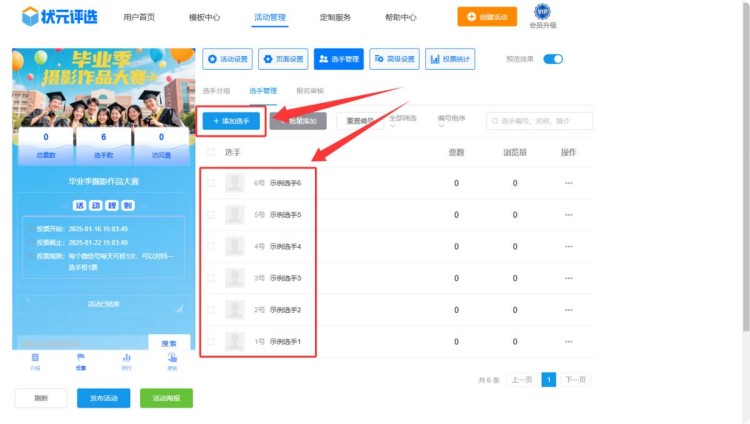Open 模板中心 in top navigation
Screen dimensions: 750x424
(x=204, y=17)
